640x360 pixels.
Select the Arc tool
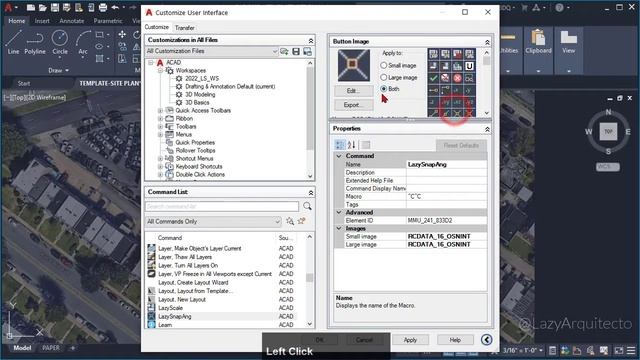tap(83, 42)
